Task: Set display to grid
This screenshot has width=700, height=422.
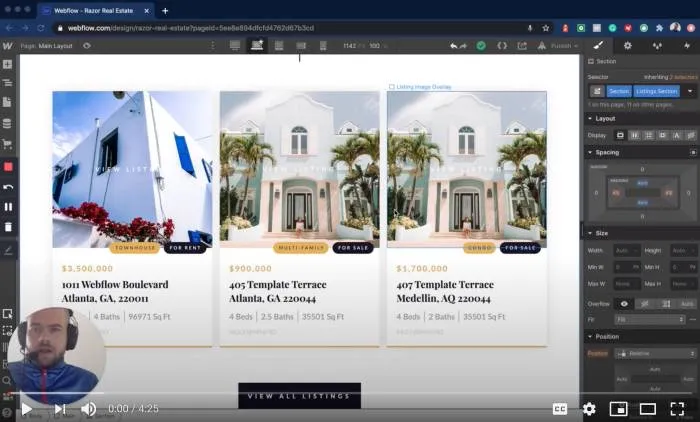Action: pos(649,135)
